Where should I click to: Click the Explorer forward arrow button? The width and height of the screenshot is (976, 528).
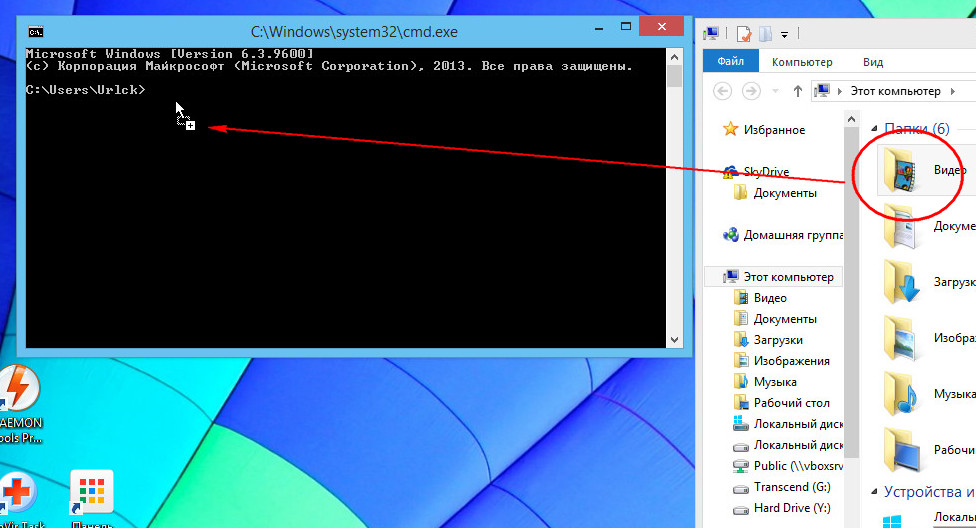pos(751,92)
